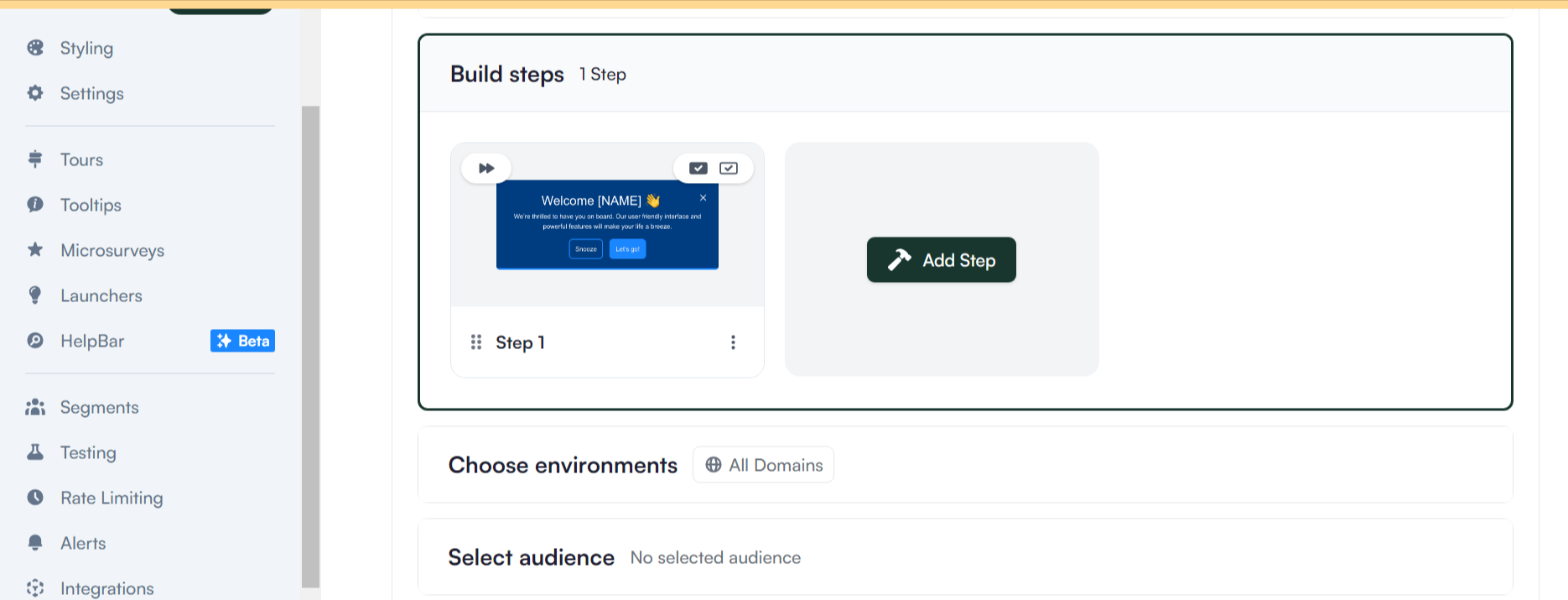Click the Step 1 drag handle icon
The height and width of the screenshot is (600, 1568).
point(476,342)
